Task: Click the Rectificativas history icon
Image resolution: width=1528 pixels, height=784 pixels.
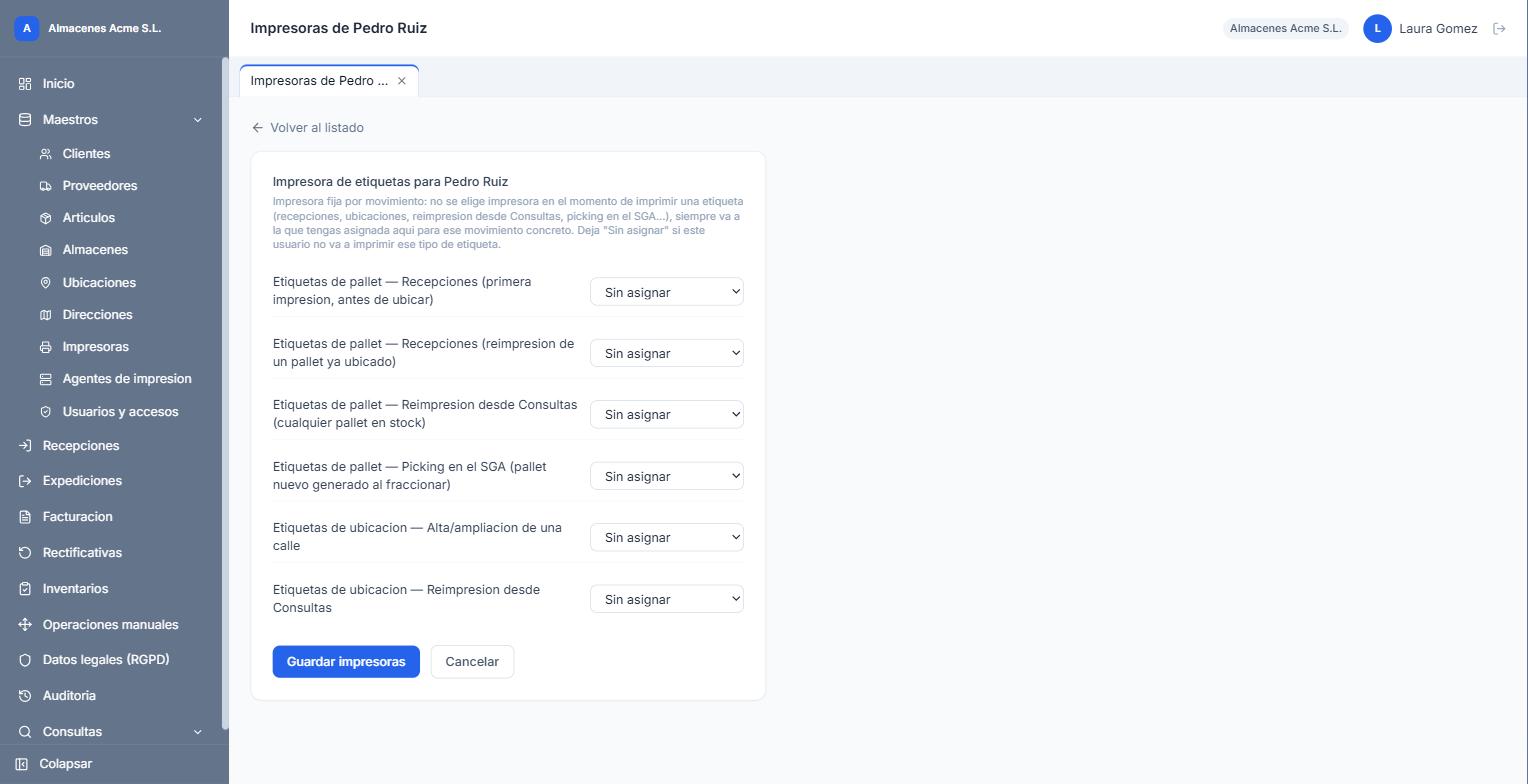Action: (25, 553)
